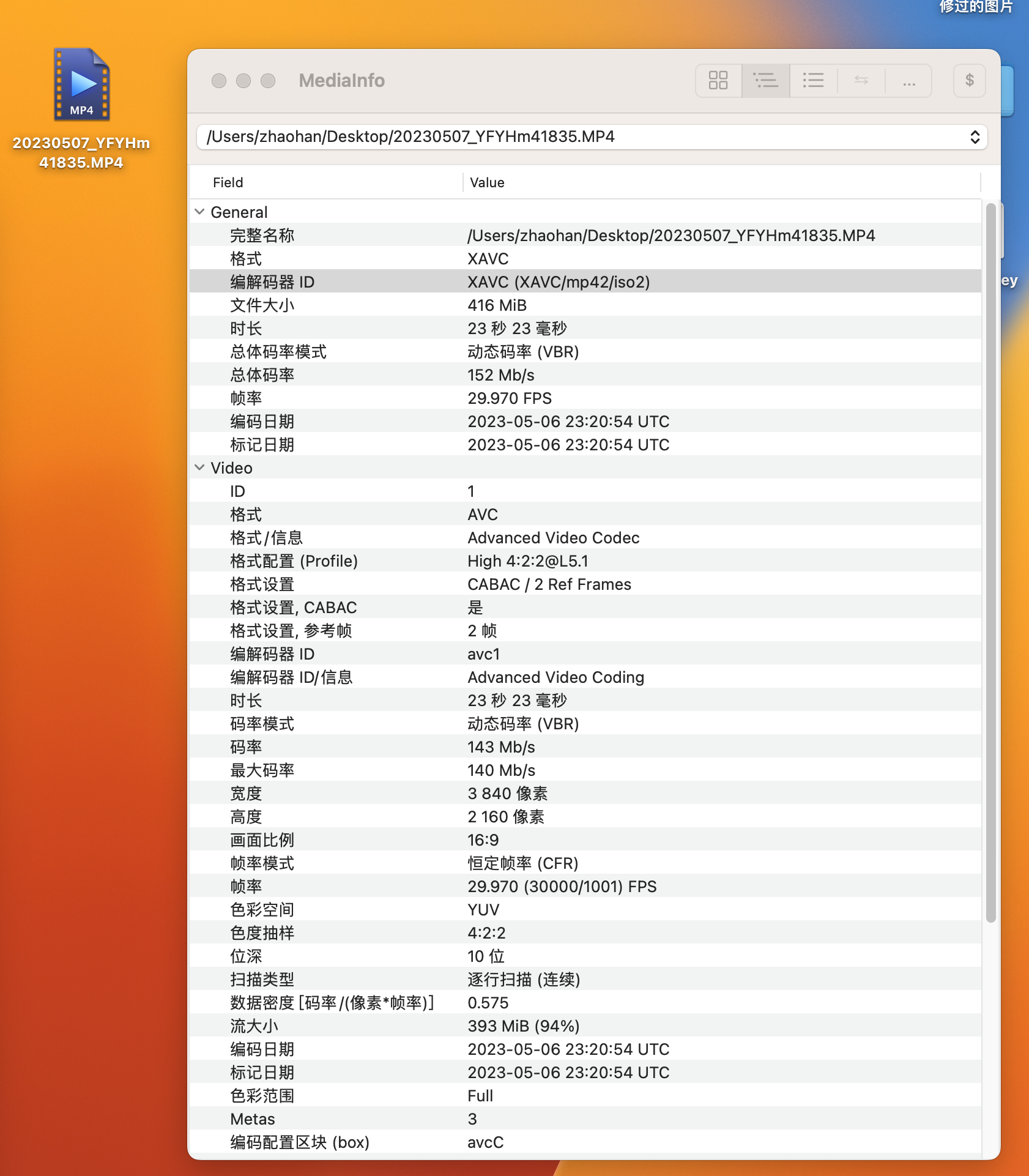The width and height of the screenshot is (1029, 1176).
Task: Click the Value column header
Action: pos(487,182)
